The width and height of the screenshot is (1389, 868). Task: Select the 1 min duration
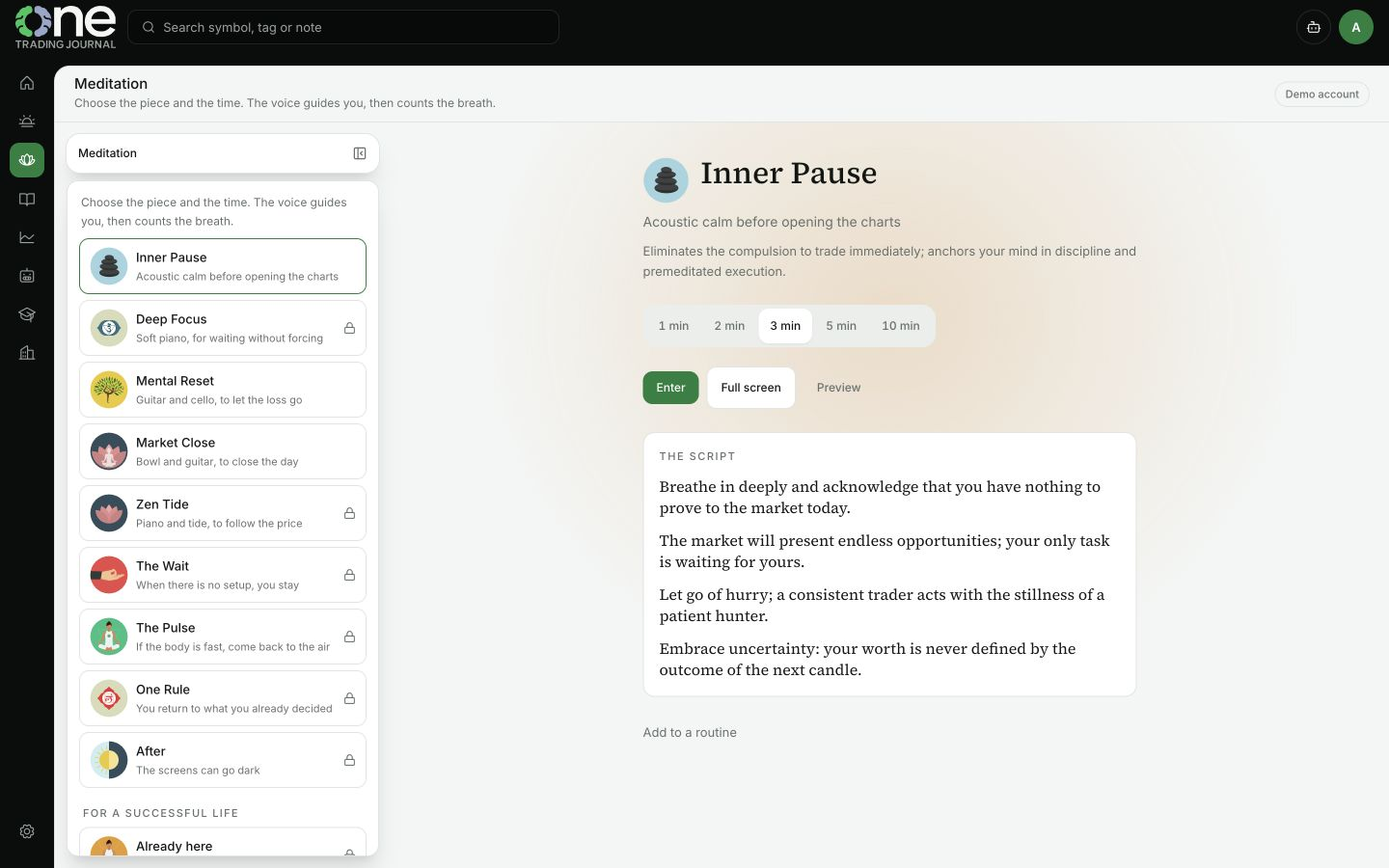tap(673, 326)
